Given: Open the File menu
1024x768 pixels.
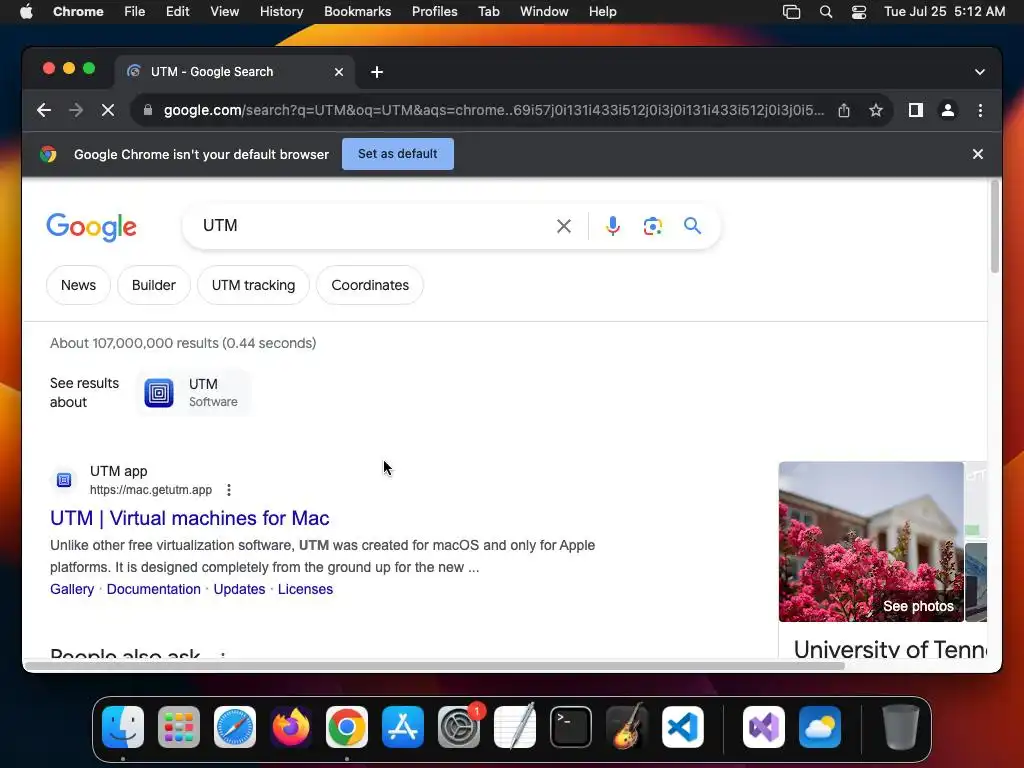Looking at the screenshot, I should tap(135, 12).
